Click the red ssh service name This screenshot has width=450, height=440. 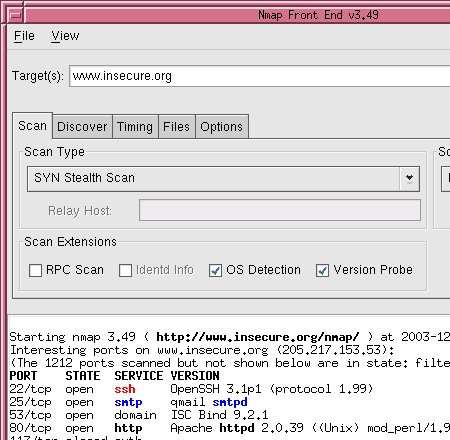(125, 389)
